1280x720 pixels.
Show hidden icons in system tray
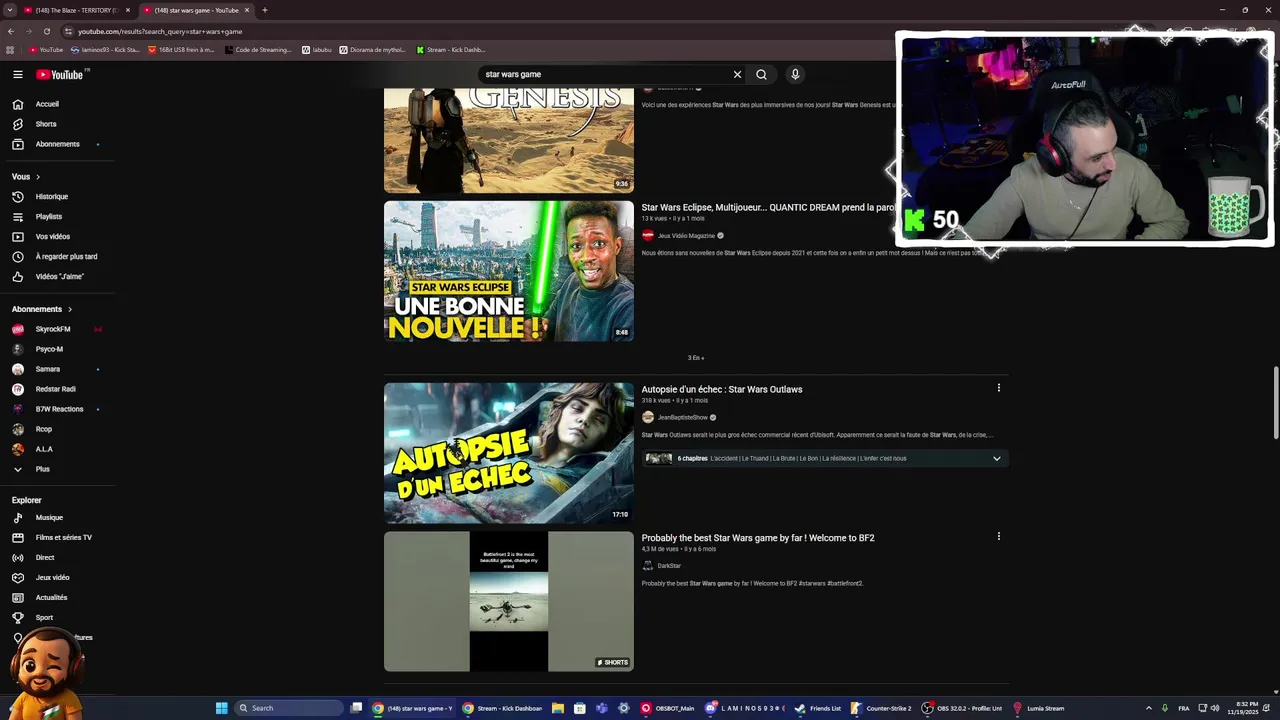pos(1148,708)
